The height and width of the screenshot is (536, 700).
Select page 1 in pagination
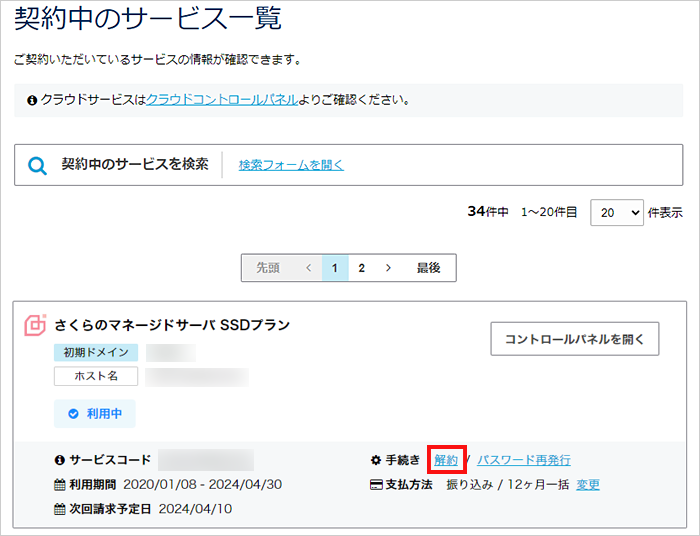tap(335, 268)
